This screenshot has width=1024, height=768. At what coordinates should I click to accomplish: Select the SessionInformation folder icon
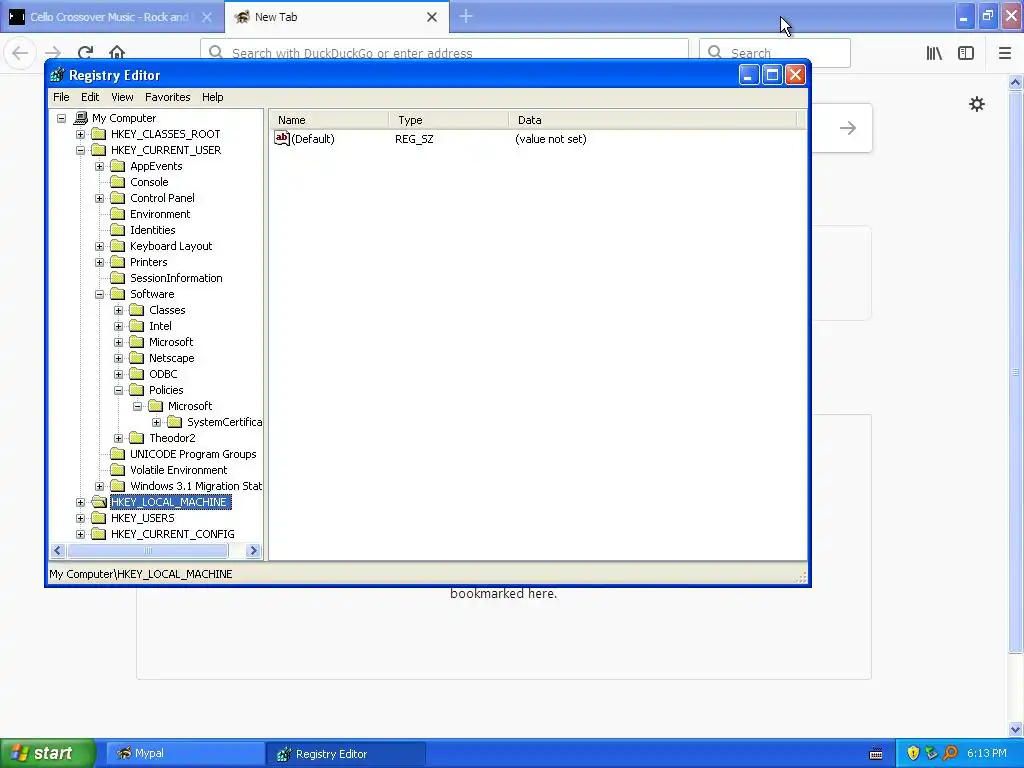coord(118,278)
